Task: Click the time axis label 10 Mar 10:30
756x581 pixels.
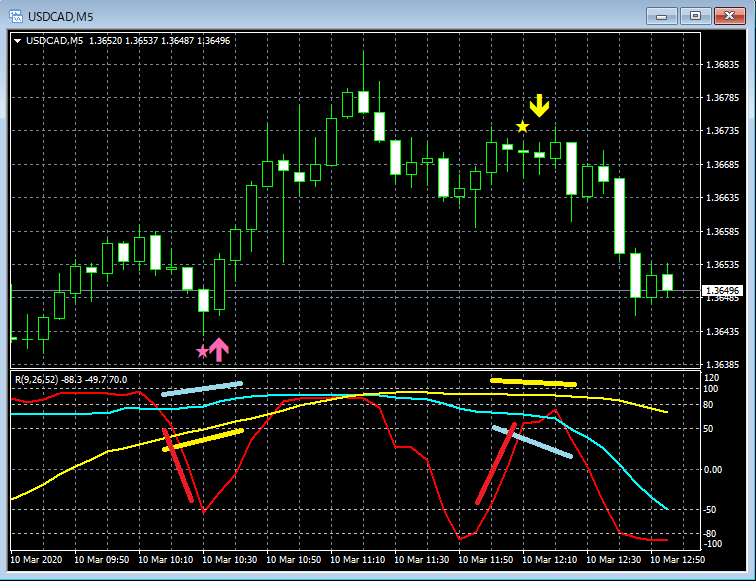Action: (x=230, y=560)
